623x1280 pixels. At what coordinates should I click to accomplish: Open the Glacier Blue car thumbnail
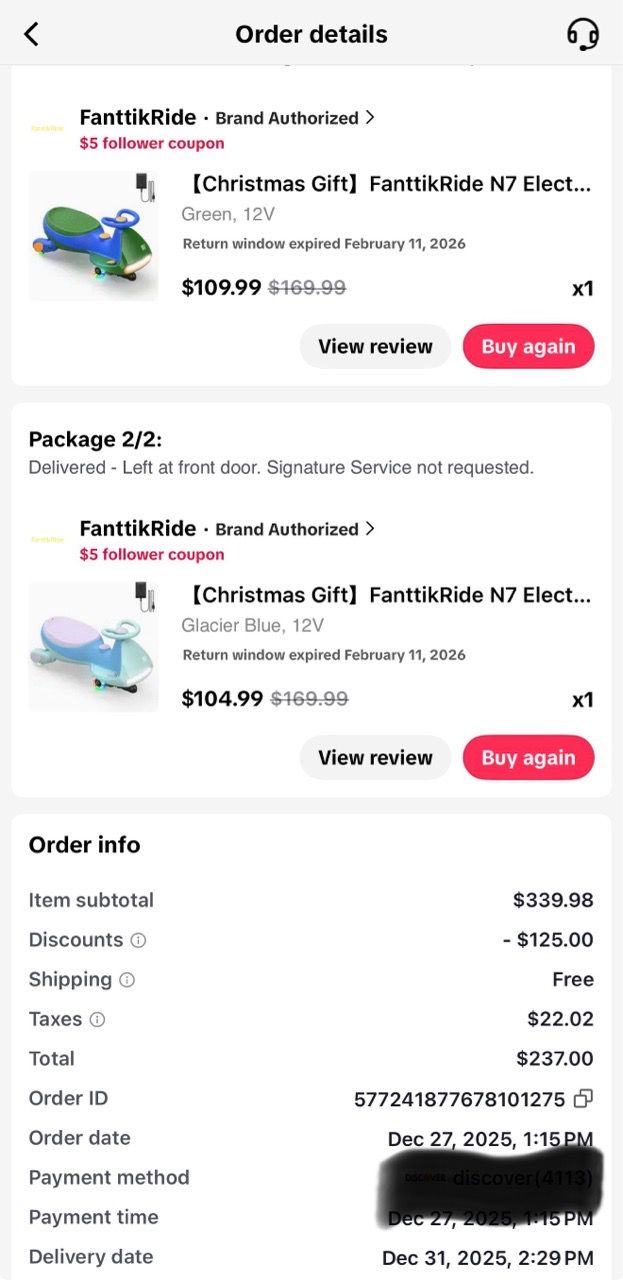[x=93, y=647]
